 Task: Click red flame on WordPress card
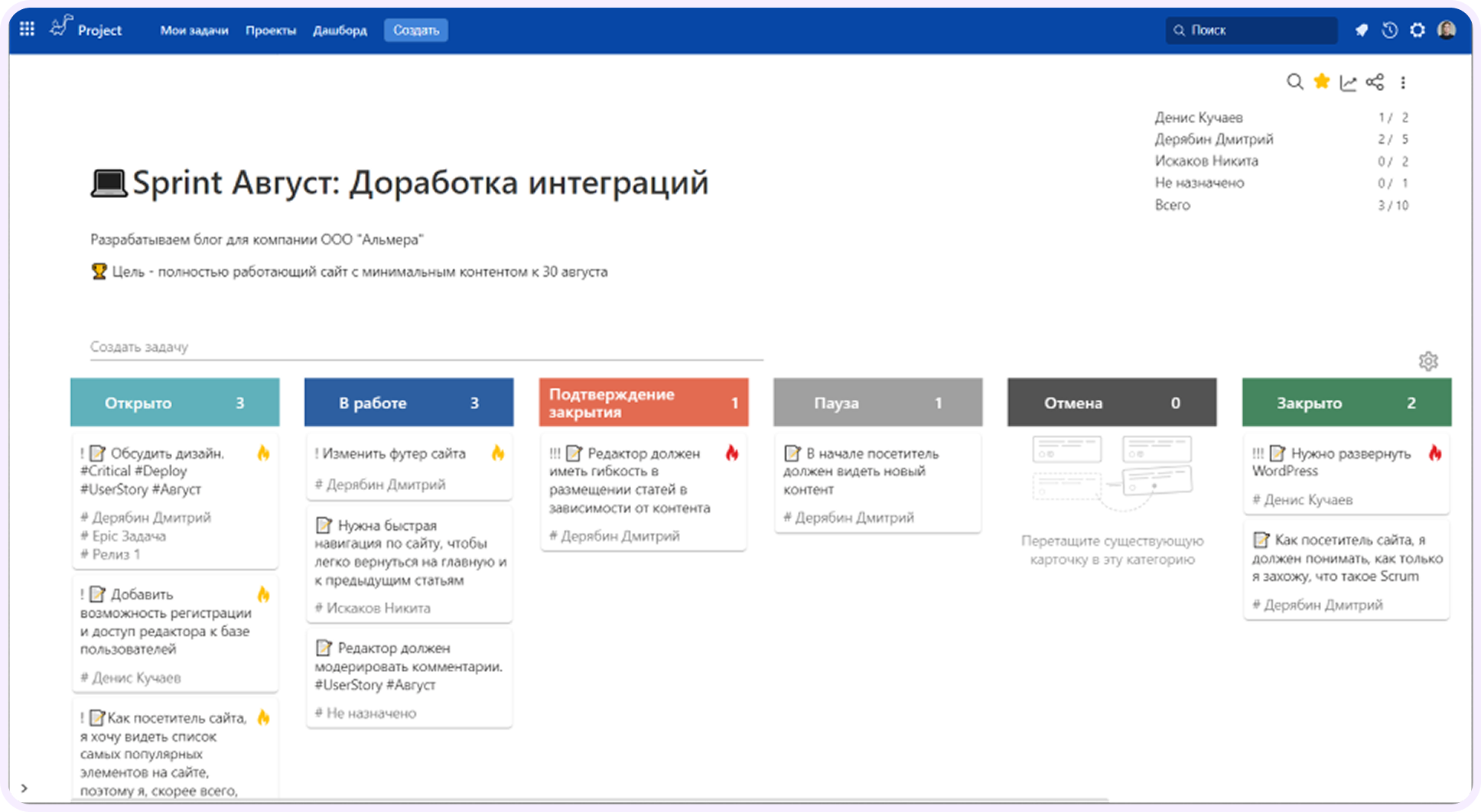[x=1435, y=453]
